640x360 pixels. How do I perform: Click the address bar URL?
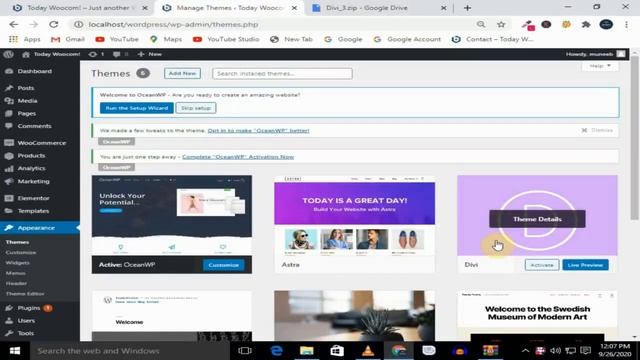click(173, 24)
